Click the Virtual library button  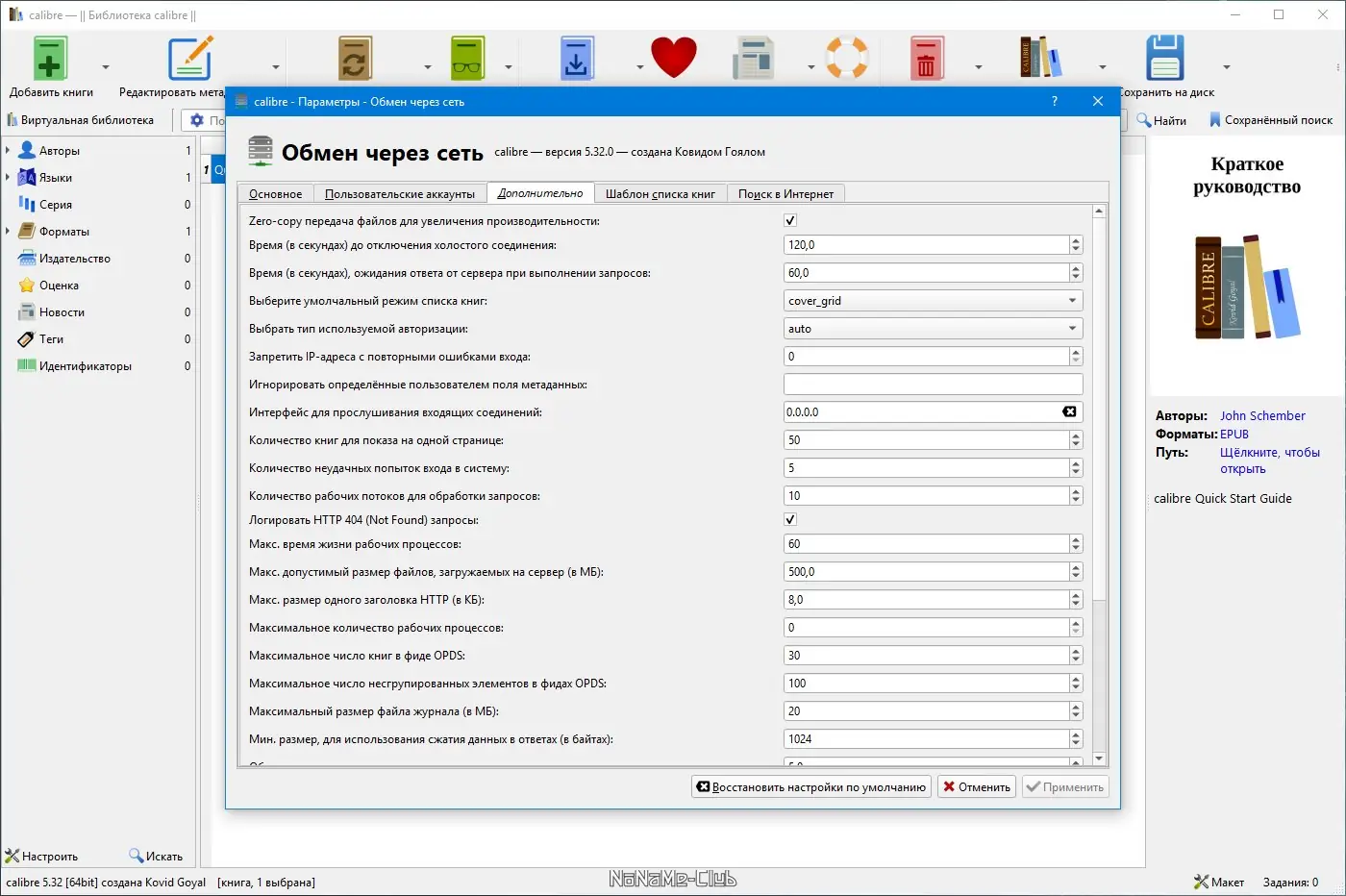point(81,120)
